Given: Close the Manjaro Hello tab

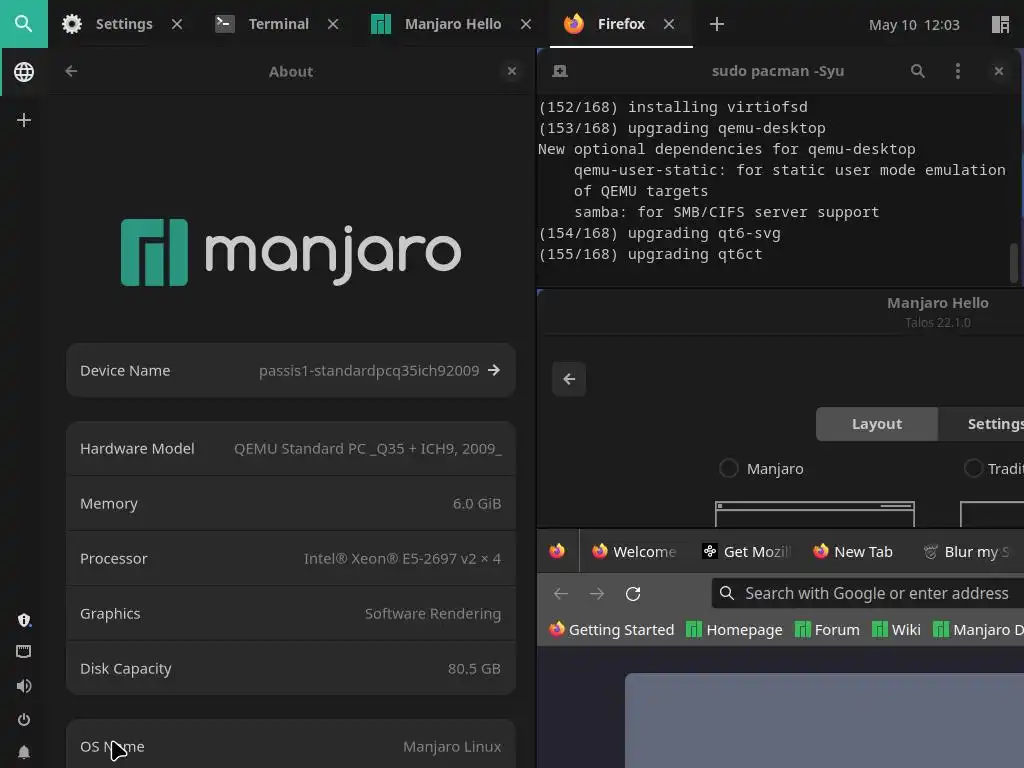Looking at the screenshot, I should point(526,24).
